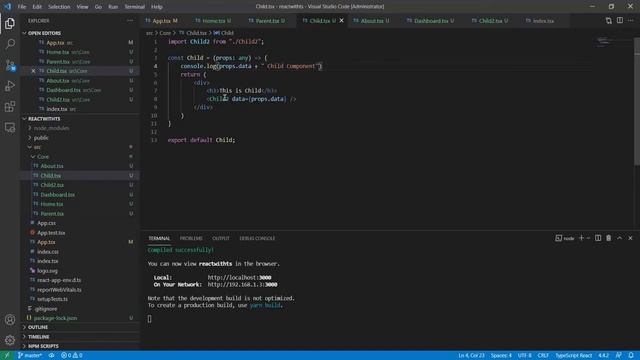This screenshot has width=640, height=360.
Task: Open the feedback icon in status bar
Action: tap(619, 355)
